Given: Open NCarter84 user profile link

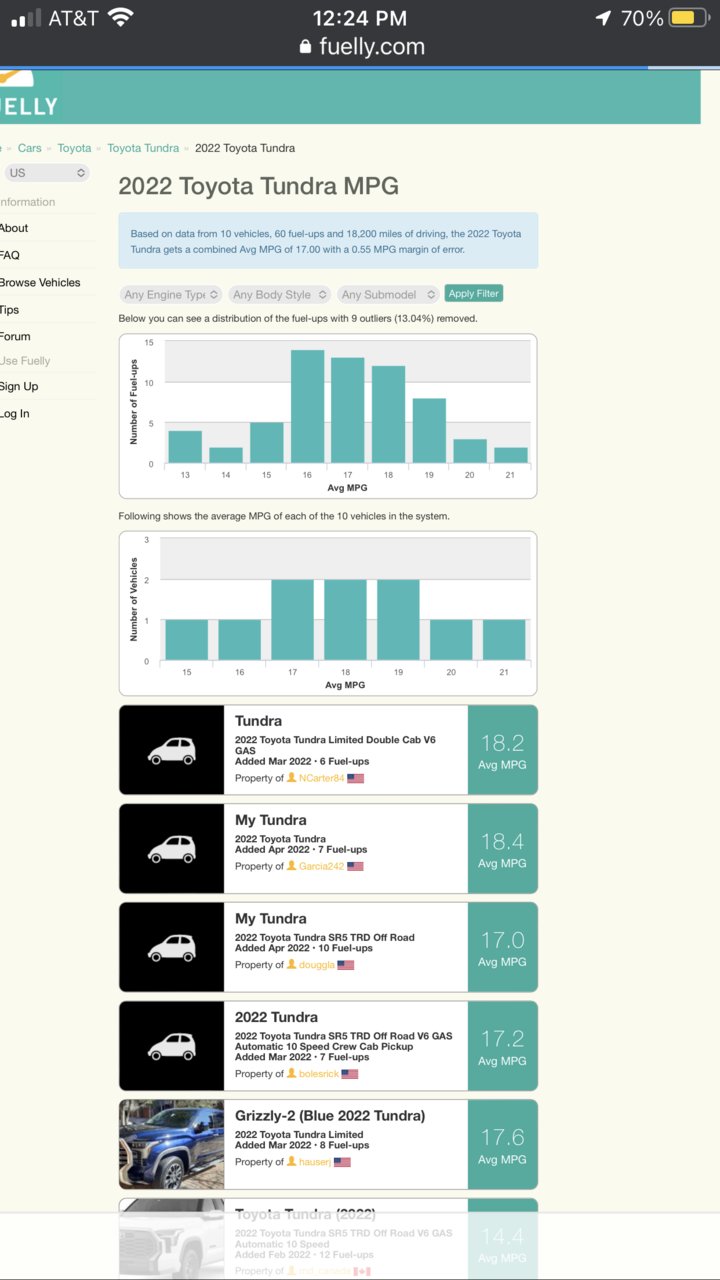Looking at the screenshot, I should coord(321,778).
